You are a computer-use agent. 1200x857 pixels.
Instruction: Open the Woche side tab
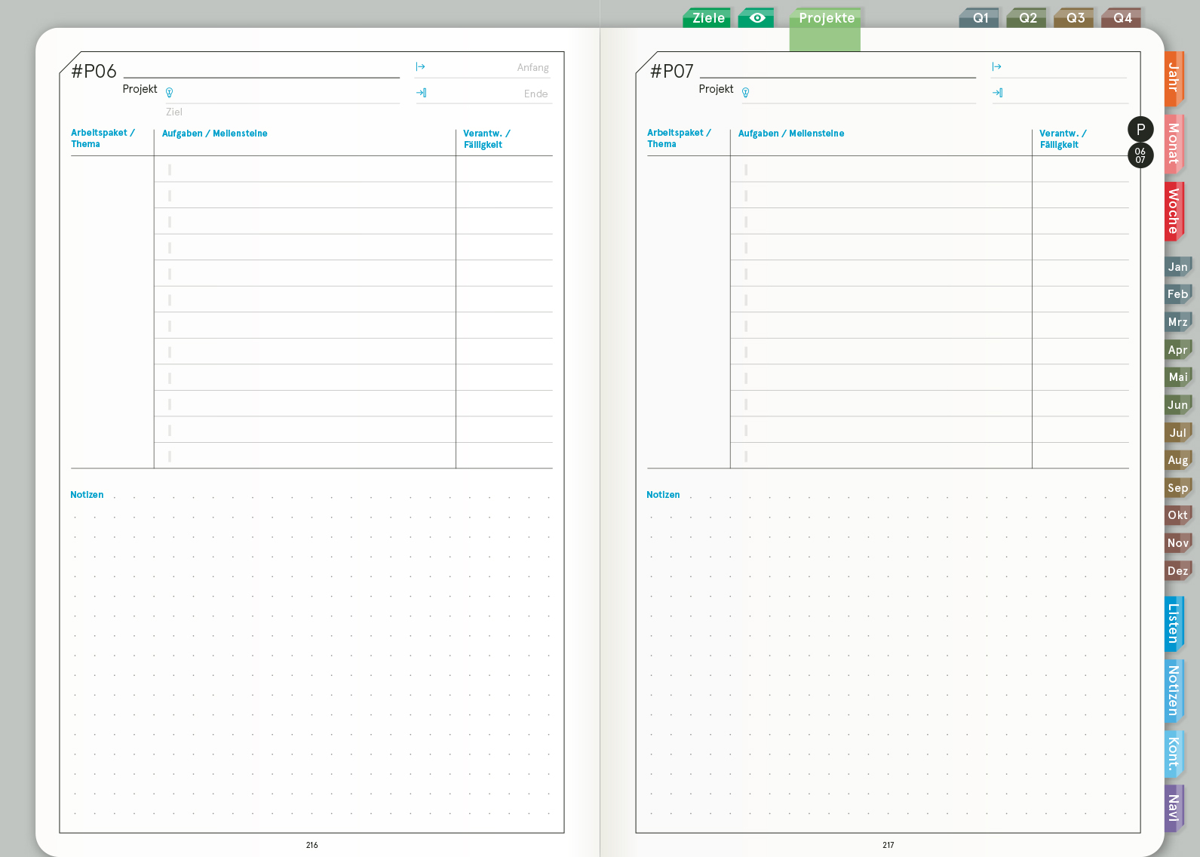click(1174, 210)
